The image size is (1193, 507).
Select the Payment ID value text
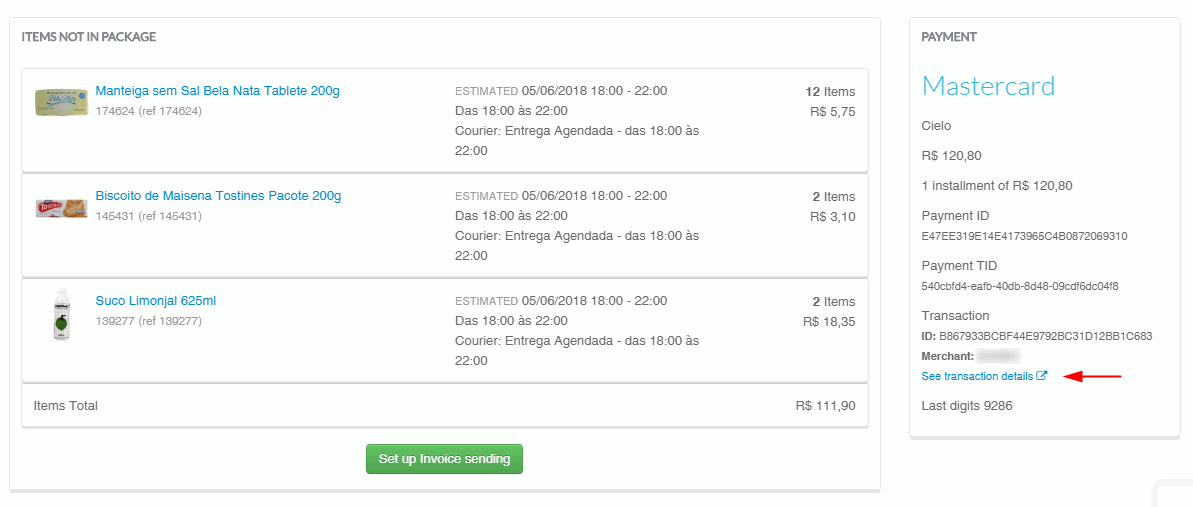click(x=1024, y=236)
